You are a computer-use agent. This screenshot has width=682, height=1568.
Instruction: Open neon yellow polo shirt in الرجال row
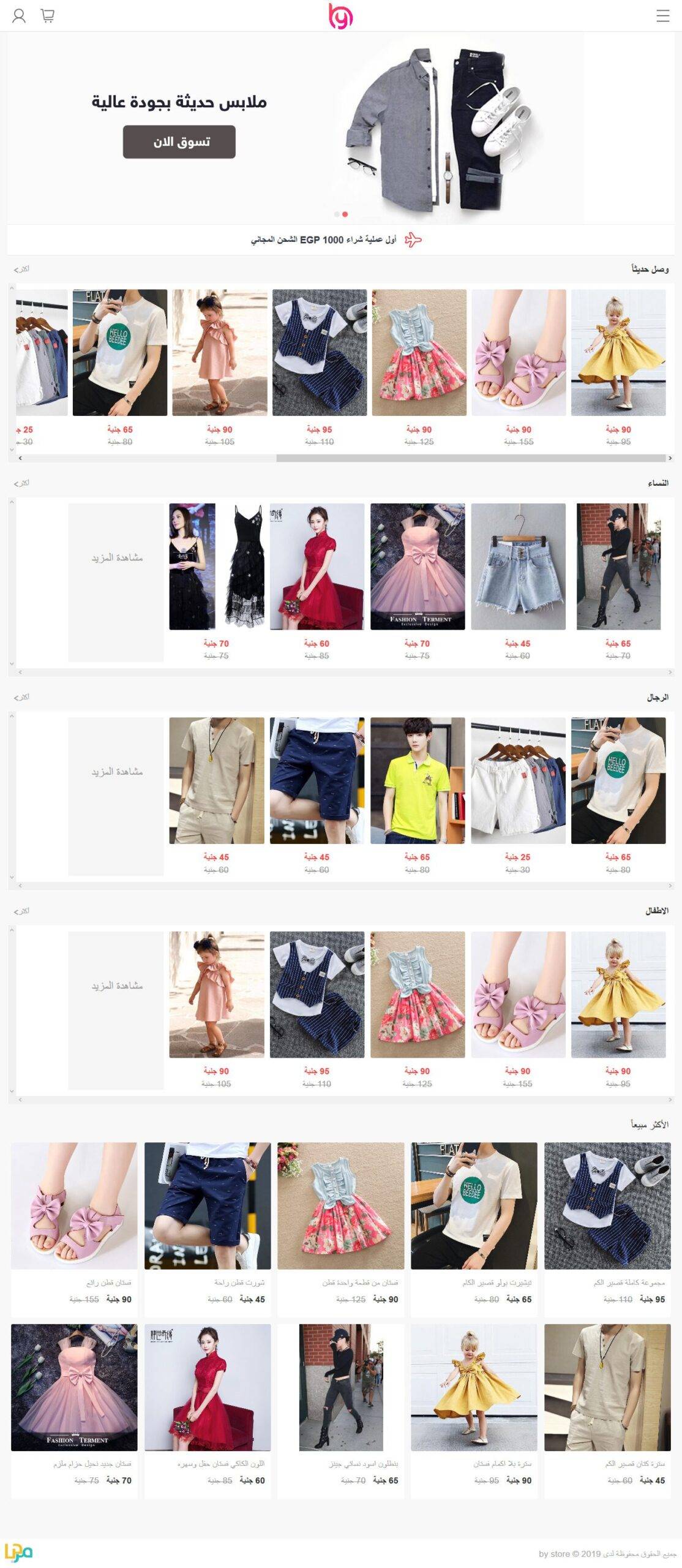pyautogui.click(x=418, y=780)
